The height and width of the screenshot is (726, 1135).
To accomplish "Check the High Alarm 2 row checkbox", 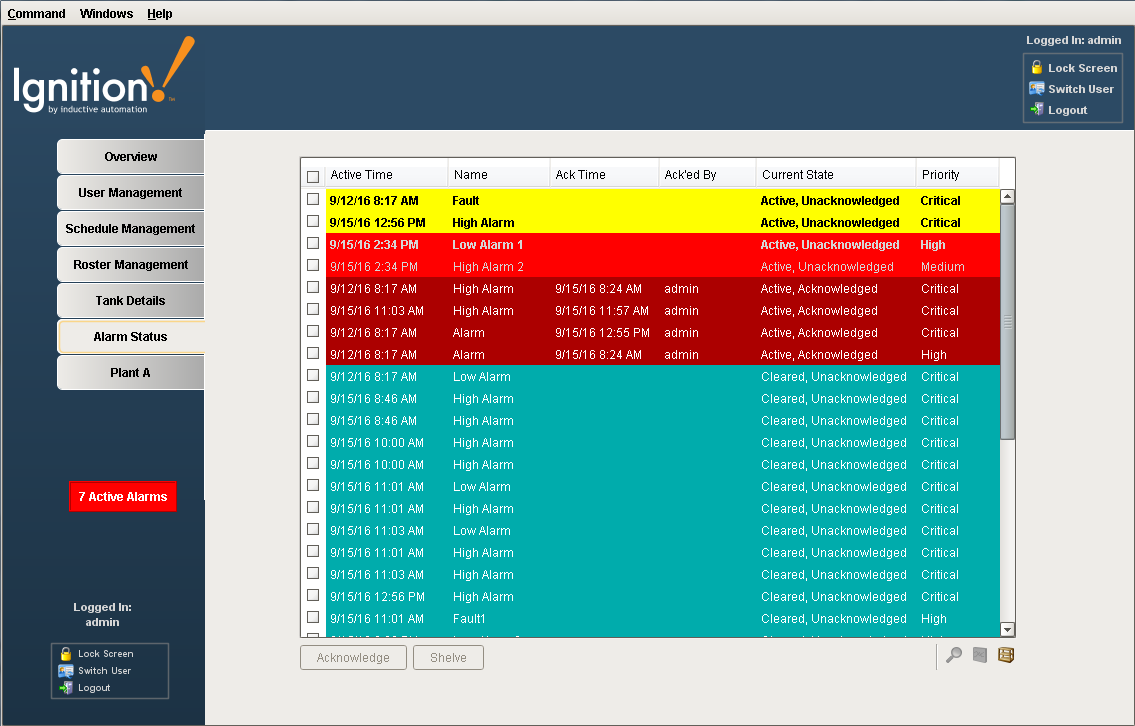I will (313, 265).
